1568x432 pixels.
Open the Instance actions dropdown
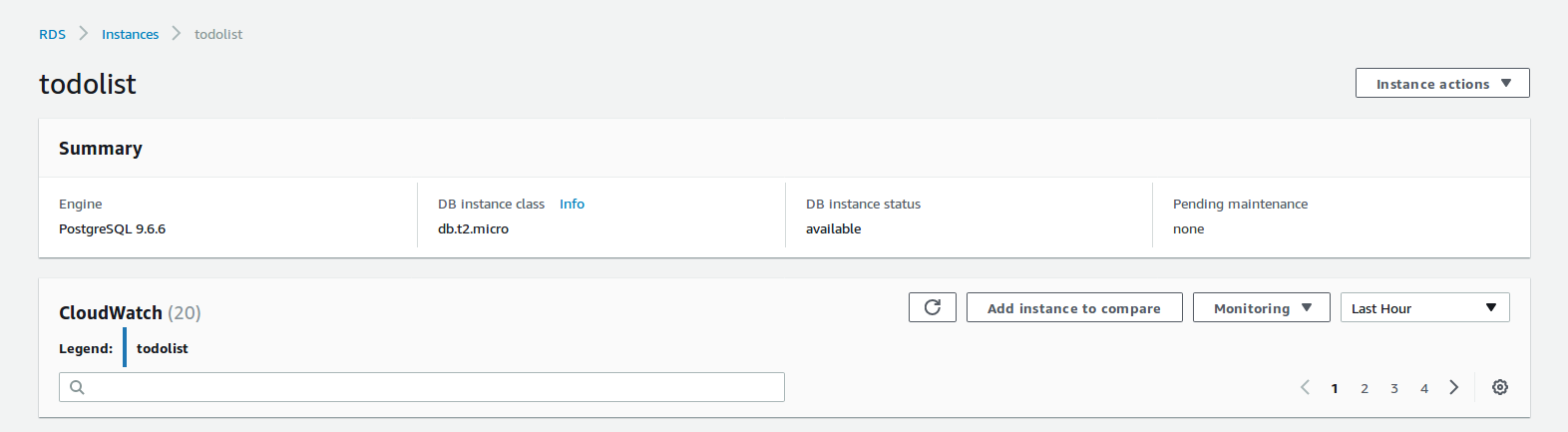[x=1441, y=84]
